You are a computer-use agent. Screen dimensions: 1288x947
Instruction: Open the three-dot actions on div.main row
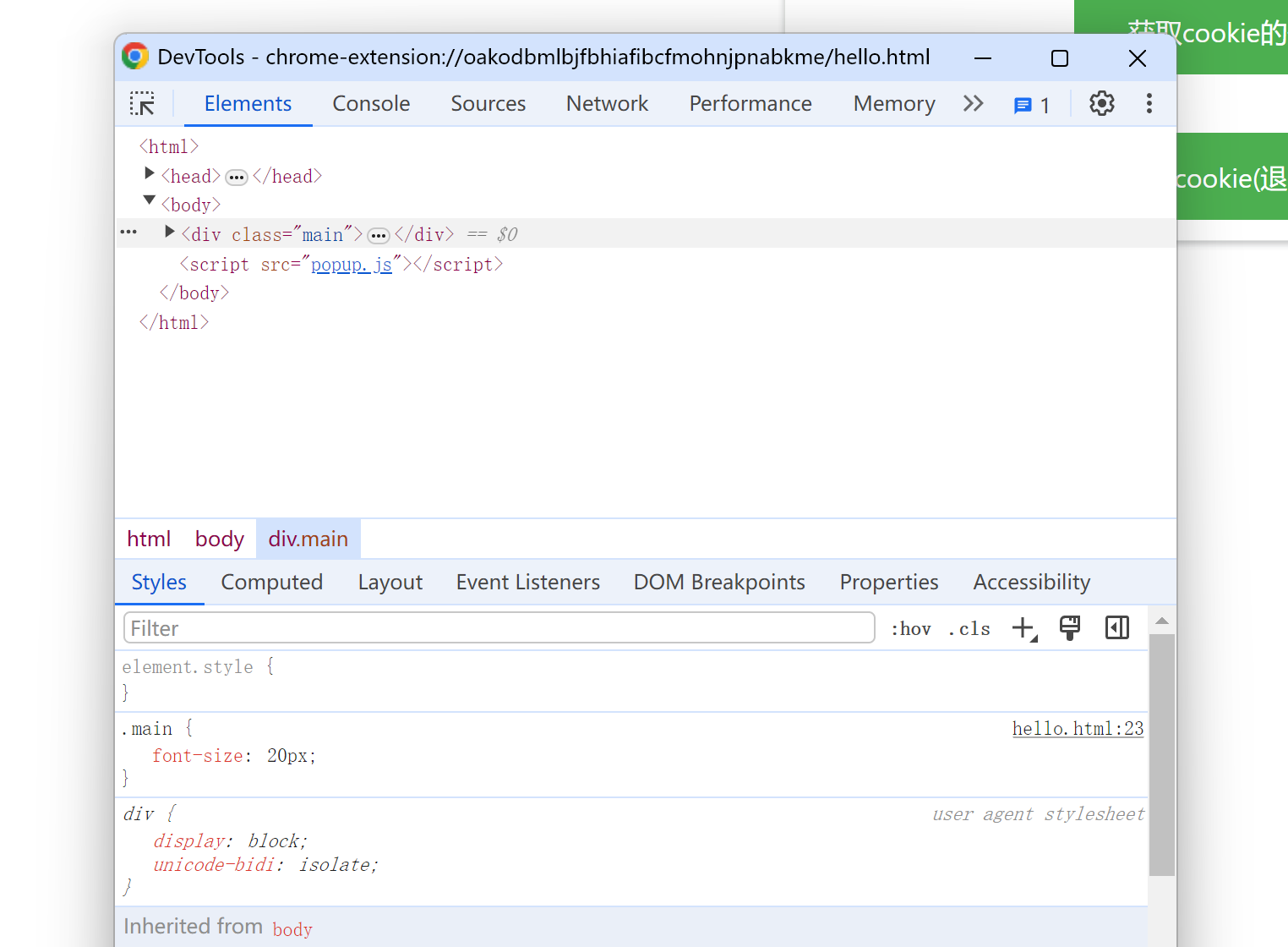[128, 232]
